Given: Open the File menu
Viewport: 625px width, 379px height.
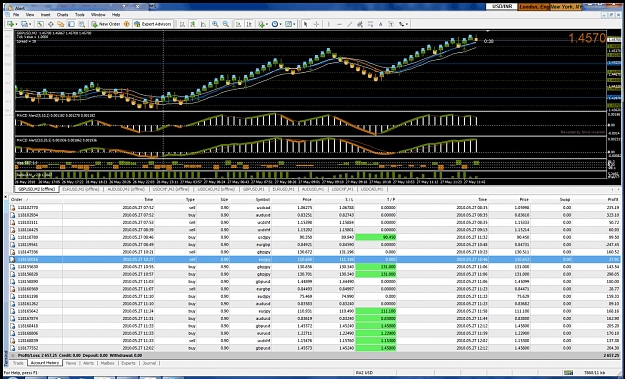Looking at the screenshot, I should [x=16, y=14].
